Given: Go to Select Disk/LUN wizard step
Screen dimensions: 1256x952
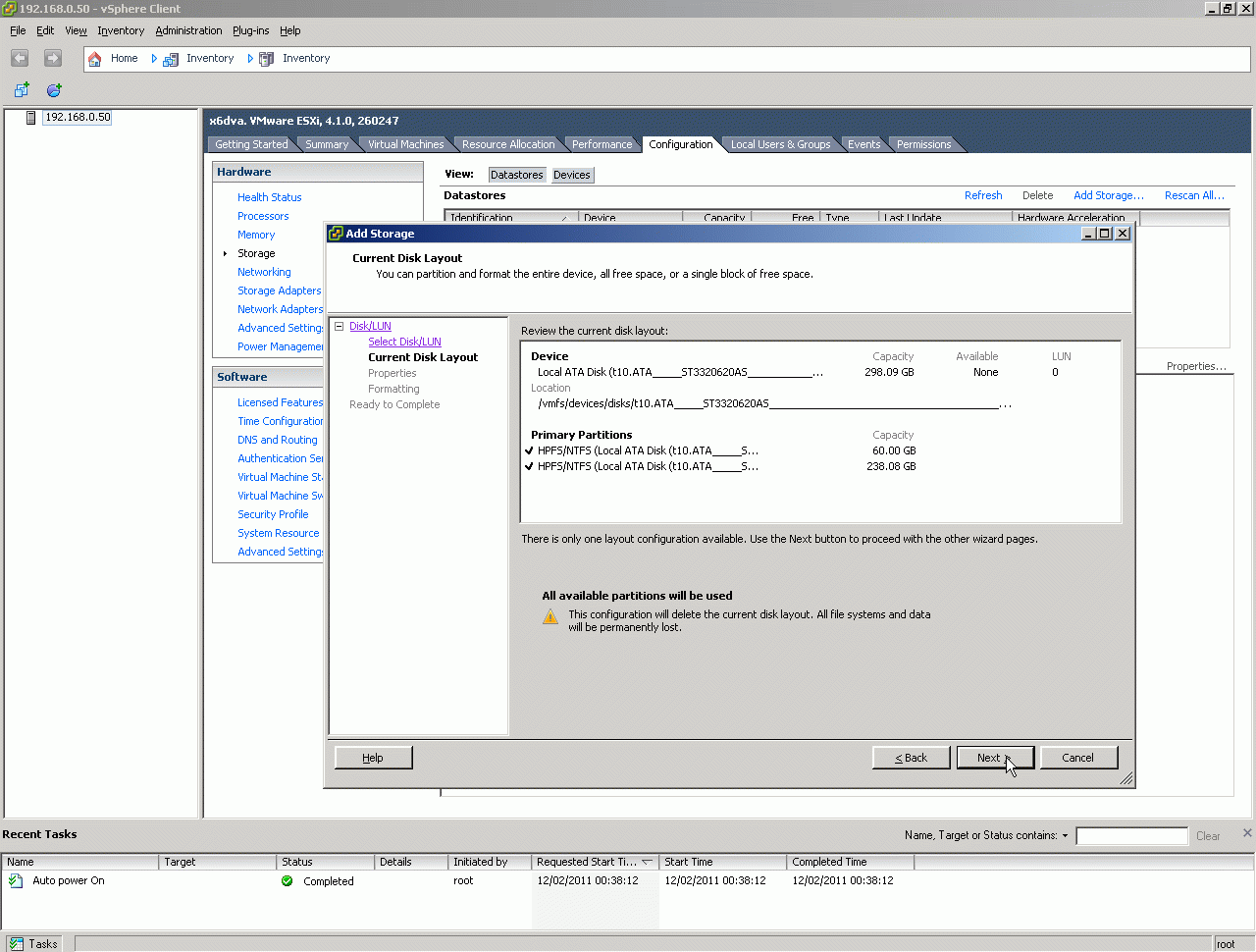Looking at the screenshot, I should click(x=404, y=342).
